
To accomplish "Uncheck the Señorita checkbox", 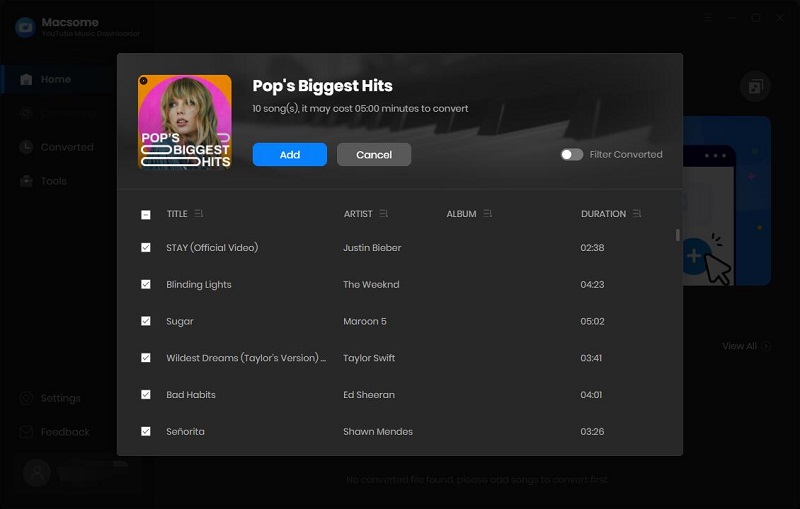I will pyautogui.click(x=146, y=431).
